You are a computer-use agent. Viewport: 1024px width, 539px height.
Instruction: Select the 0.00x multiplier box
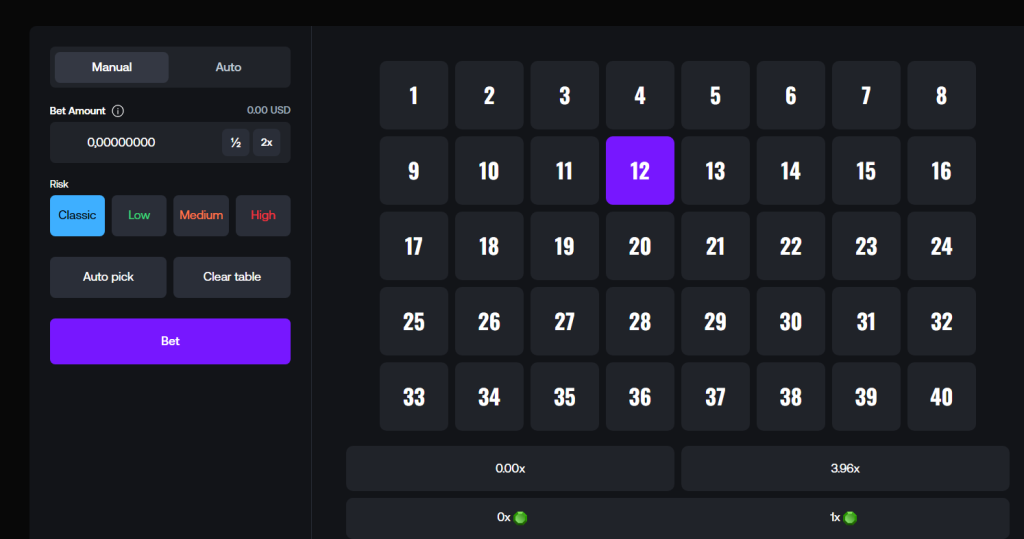[x=510, y=468]
